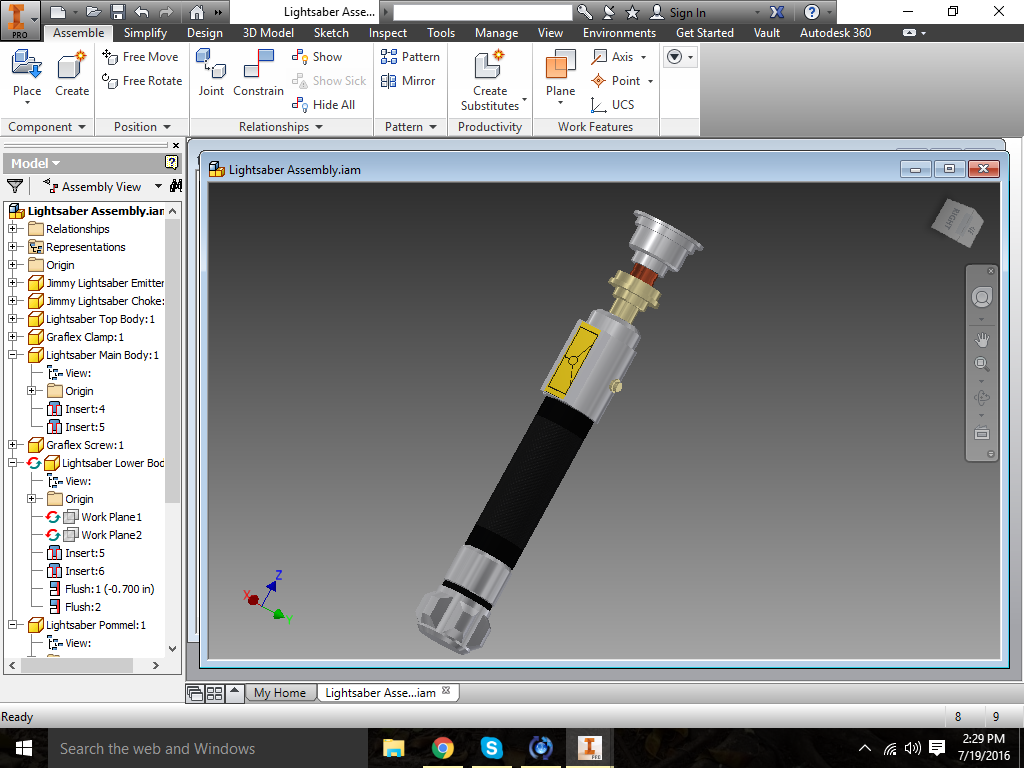The height and width of the screenshot is (768, 1024).
Task: Click the binoculars find icon in browser
Action: 176,186
